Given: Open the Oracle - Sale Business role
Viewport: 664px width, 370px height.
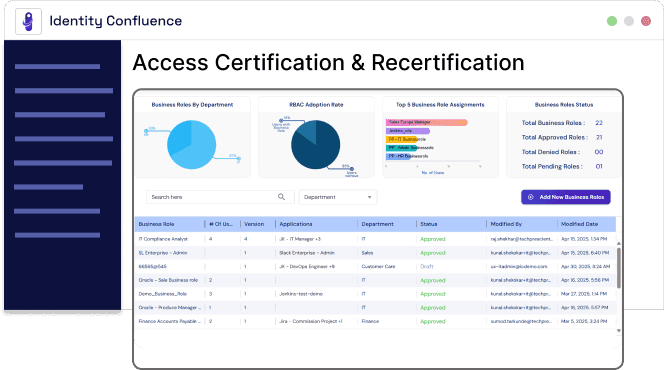Looking at the screenshot, I should point(168,280).
